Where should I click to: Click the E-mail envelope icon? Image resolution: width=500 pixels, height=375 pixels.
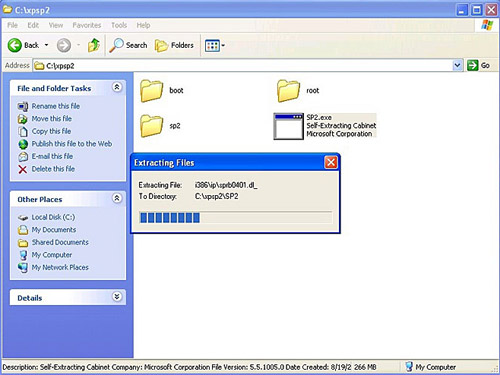(x=23, y=157)
